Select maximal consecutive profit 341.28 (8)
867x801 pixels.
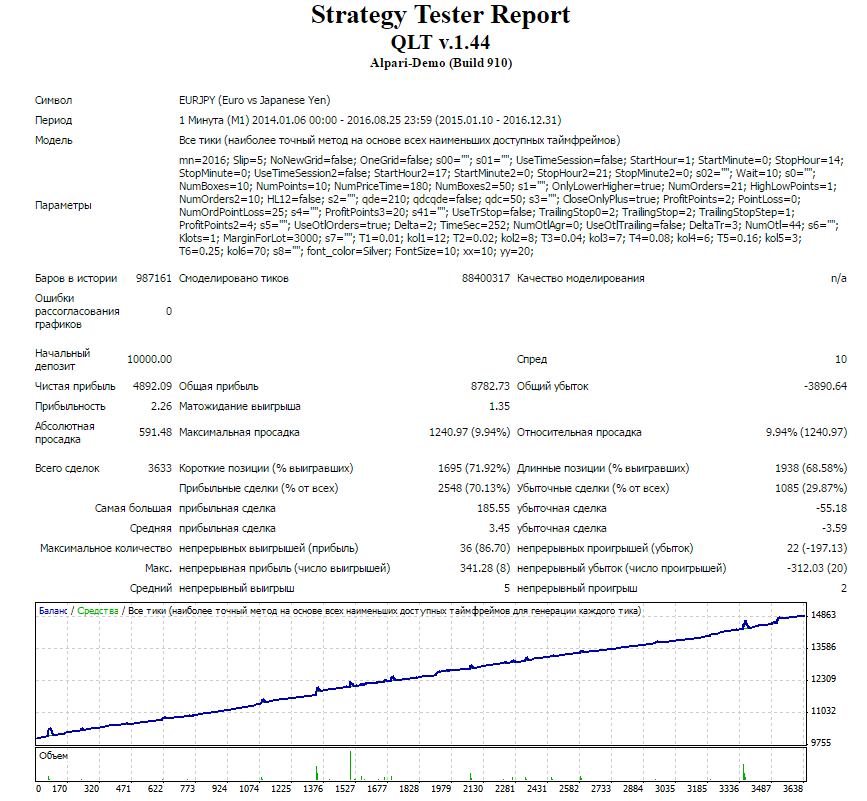click(485, 568)
